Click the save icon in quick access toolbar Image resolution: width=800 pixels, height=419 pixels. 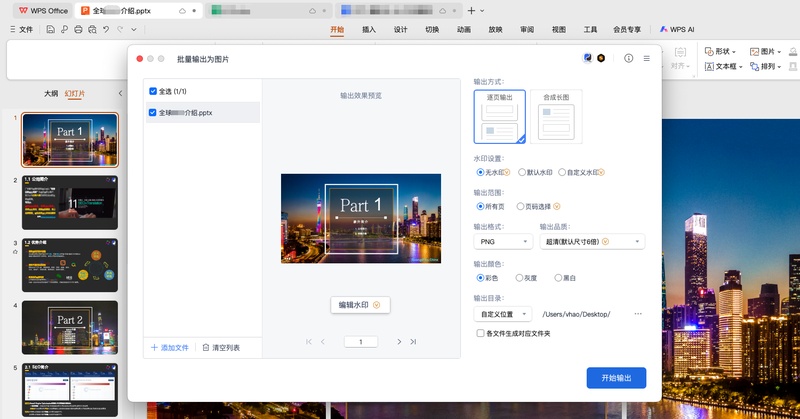point(51,30)
